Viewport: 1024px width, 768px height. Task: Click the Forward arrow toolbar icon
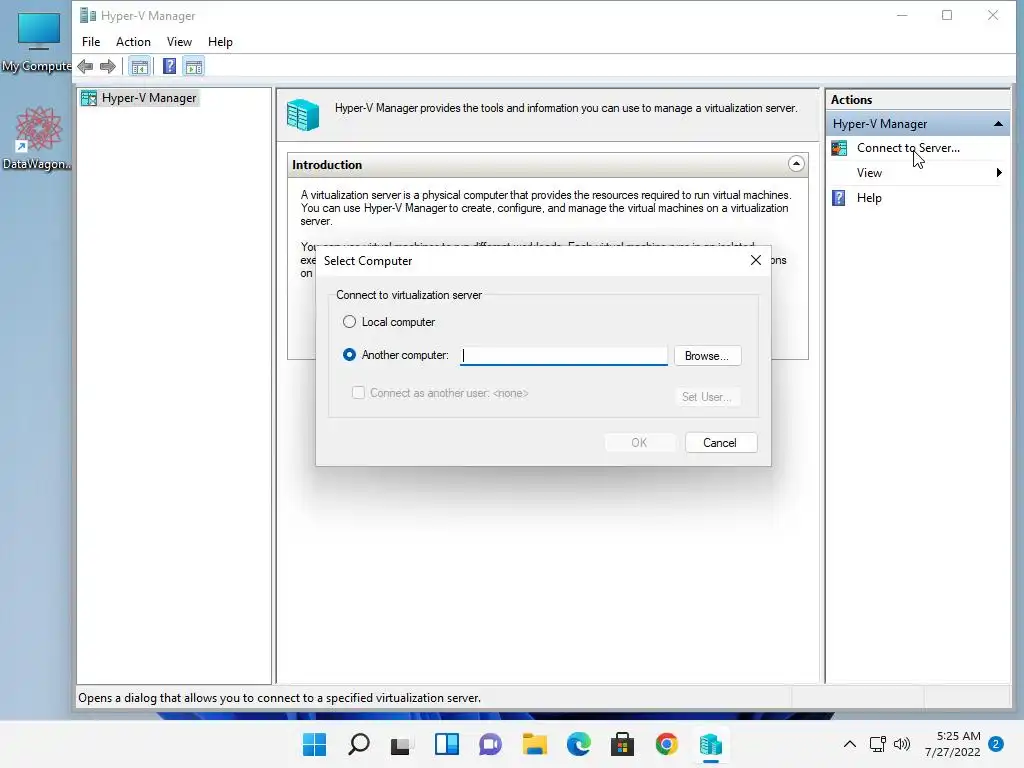108,66
